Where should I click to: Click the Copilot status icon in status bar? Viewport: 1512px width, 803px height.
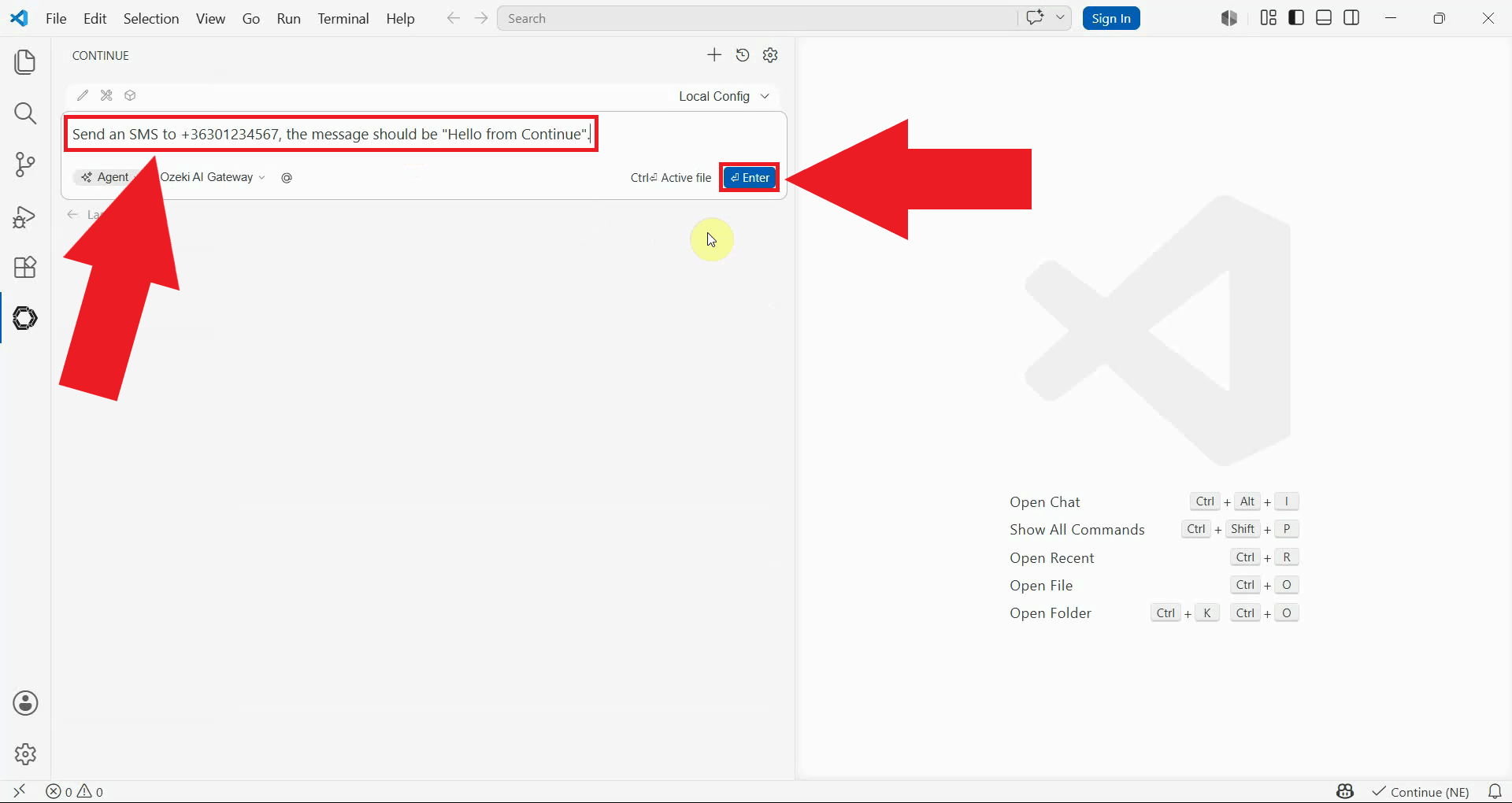point(1345,791)
